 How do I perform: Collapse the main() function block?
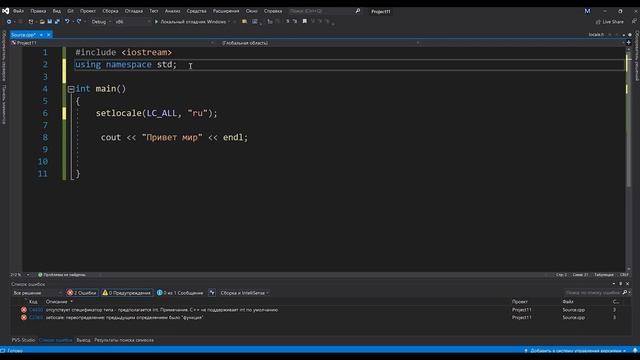coord(71,89)
